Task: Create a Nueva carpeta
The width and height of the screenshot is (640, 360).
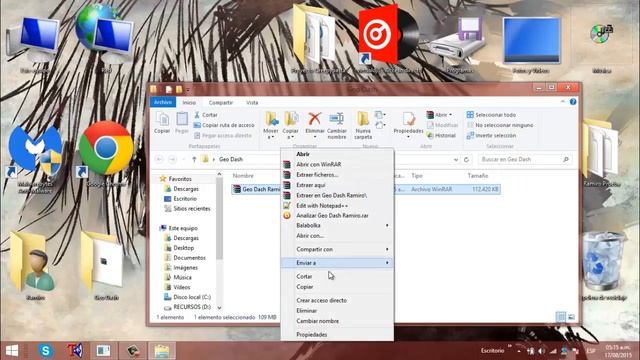Action: (362, 125)
